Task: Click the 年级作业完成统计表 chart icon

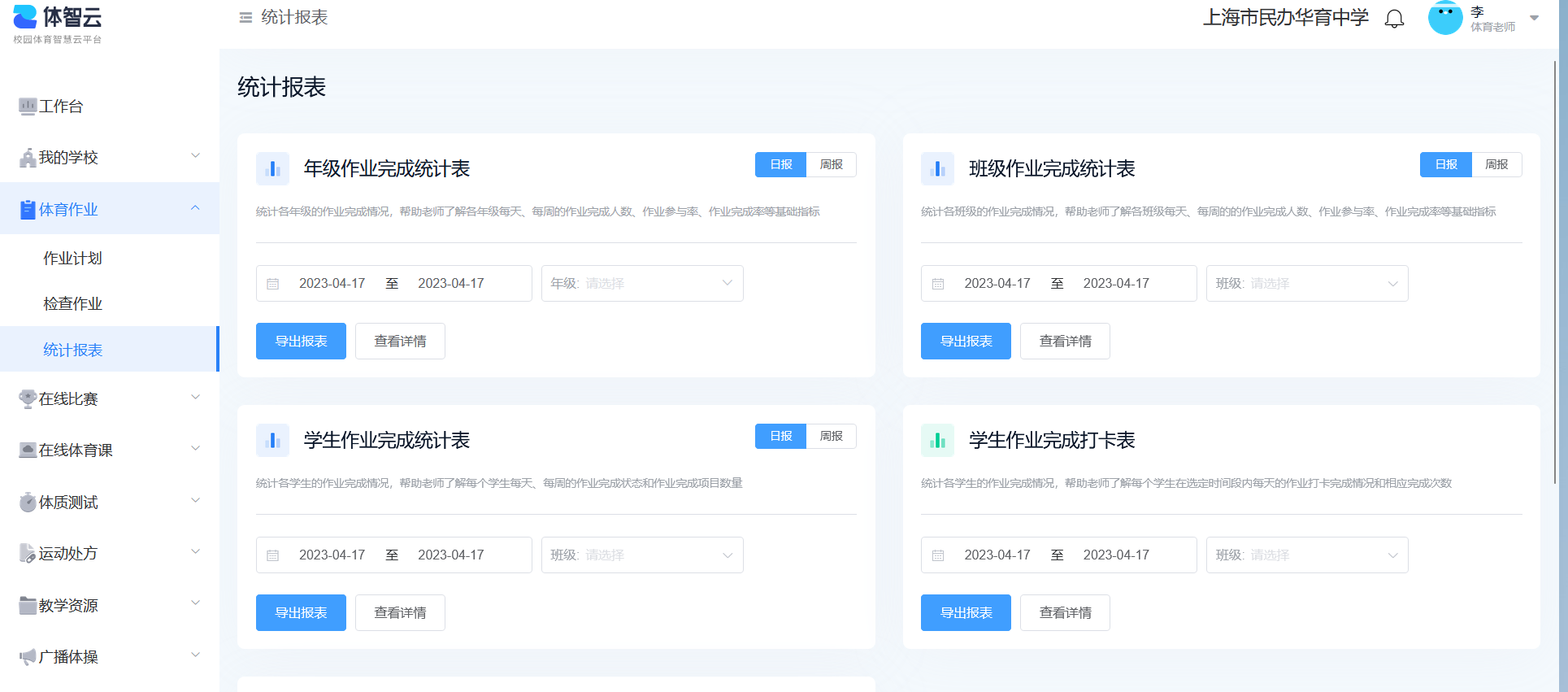Action: [272, 168]
